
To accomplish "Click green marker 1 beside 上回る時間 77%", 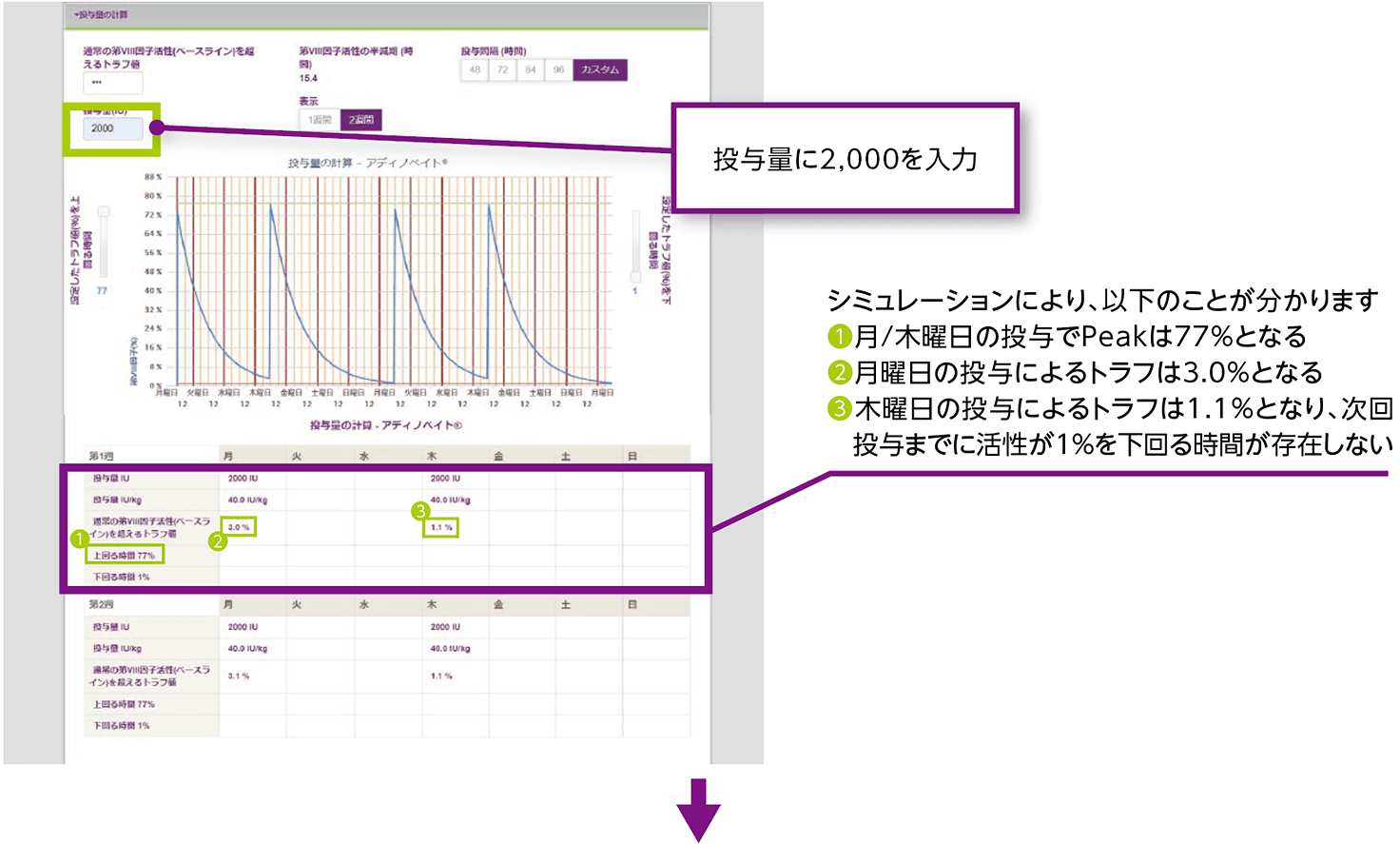I will (81, 540).
